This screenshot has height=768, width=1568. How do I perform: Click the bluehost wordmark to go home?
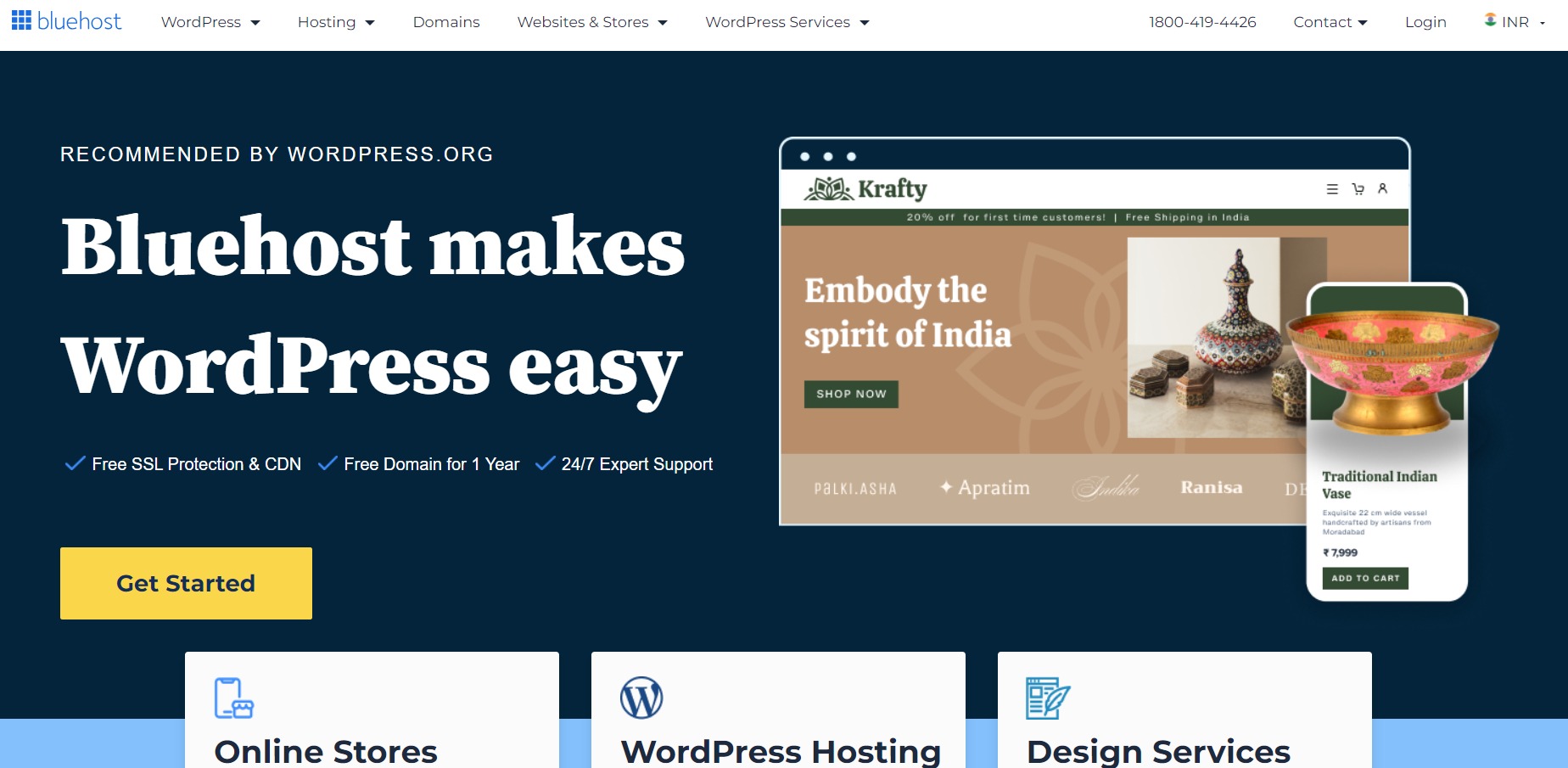click(80, 21)
